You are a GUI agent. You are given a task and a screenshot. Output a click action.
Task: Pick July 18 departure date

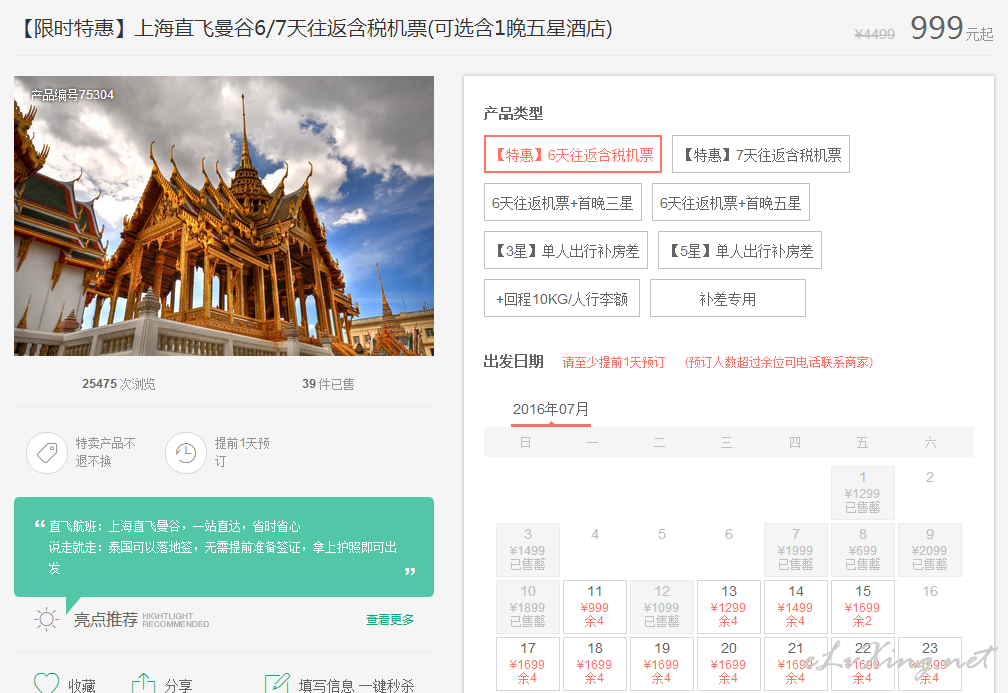click(595, 663)
